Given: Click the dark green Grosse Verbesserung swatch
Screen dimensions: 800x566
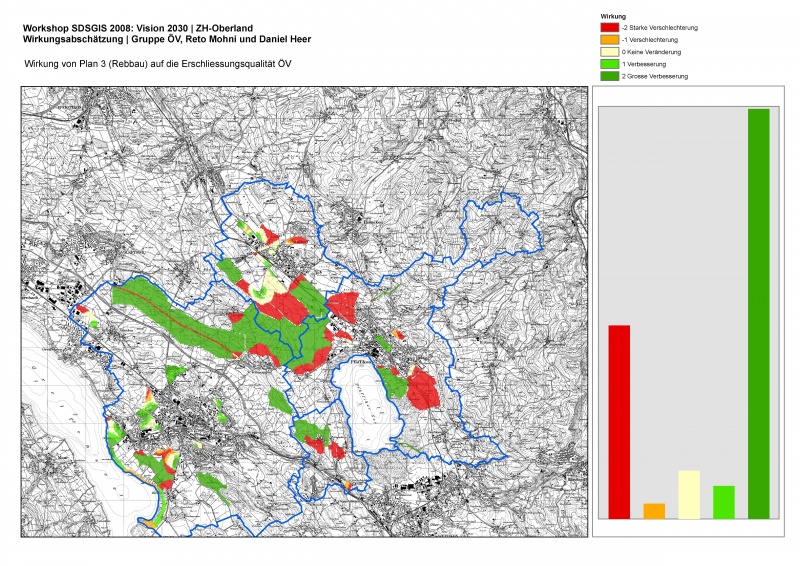Looking at the screenshot, I should point(609,76).
